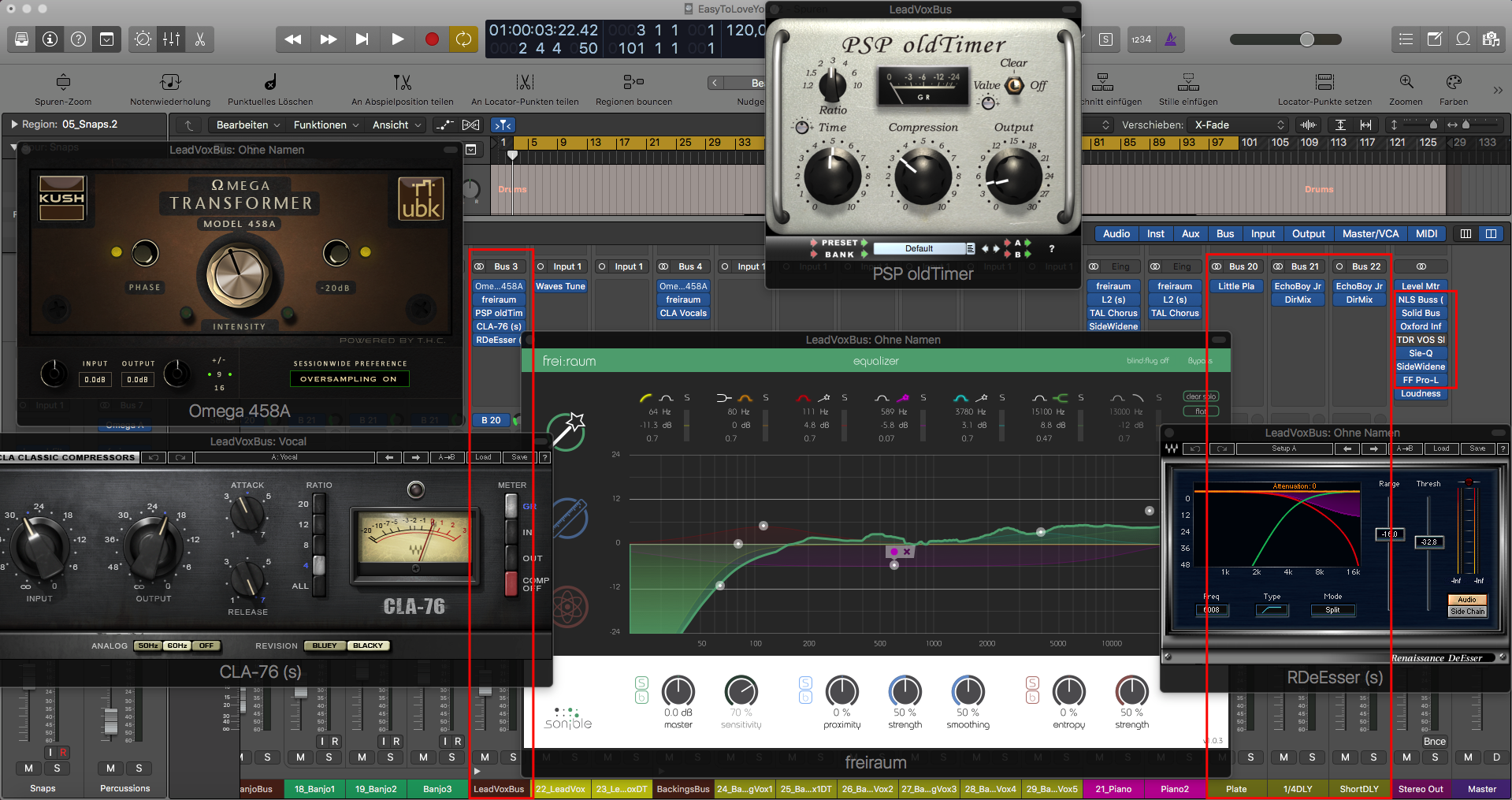Open Quick Help question mark icon
Screen dimensions: 1512x800
tap(78, 39)
